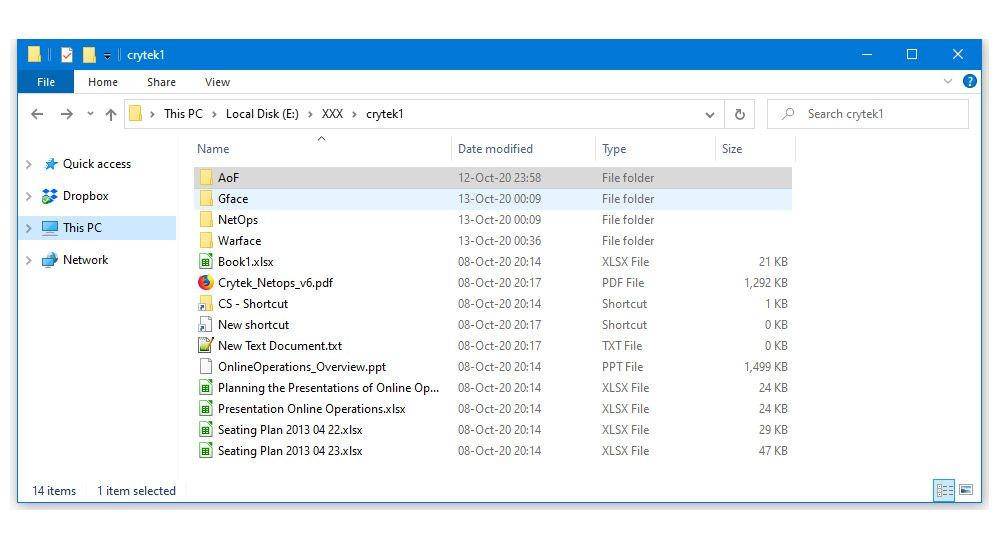The image size is (1000, 550).
Task: Click Presentation Online Operations.xlsx icon
Action: 205,409
